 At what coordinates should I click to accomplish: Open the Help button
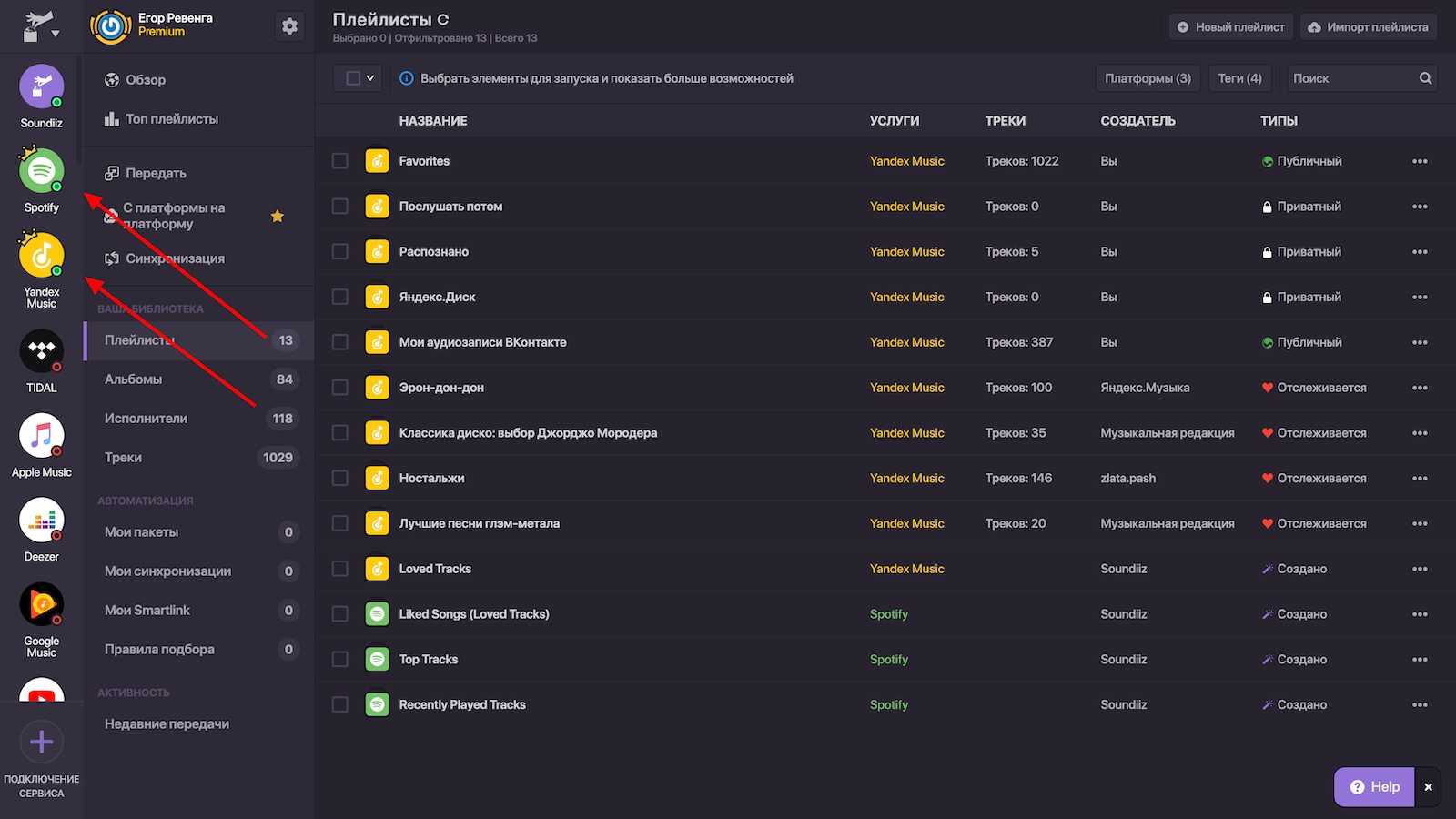click(x=1374, y=787)
